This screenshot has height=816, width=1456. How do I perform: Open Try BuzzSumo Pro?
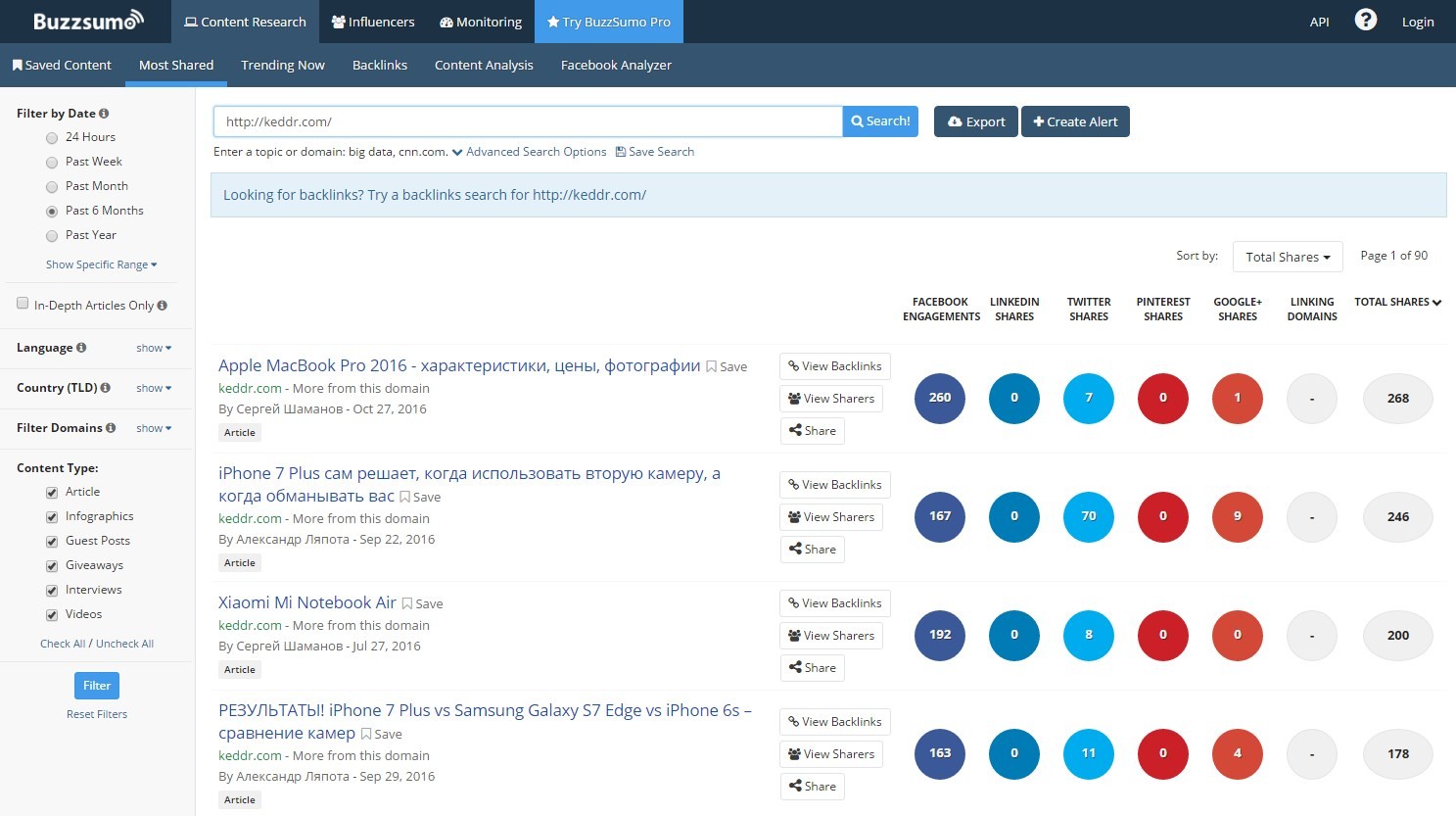click(609, 22)
